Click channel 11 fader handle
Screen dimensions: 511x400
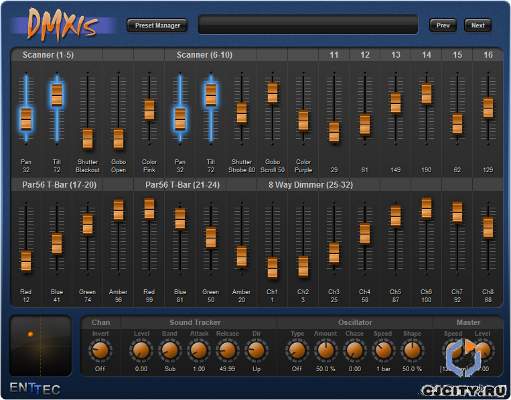click(x=334, y=132)
